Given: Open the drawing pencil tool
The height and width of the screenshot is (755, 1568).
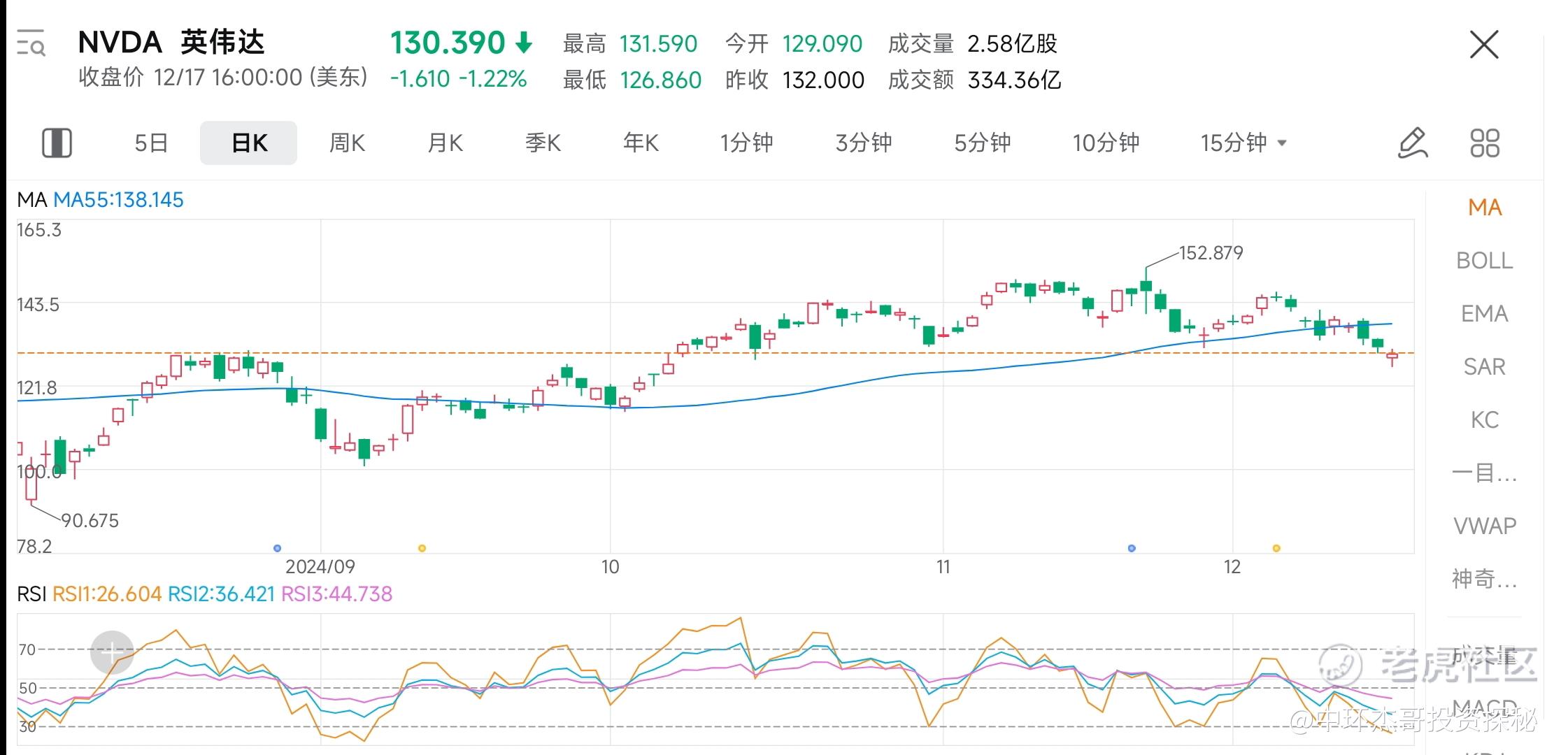Looking at the screenshot, I should [x=1412, y=143].
